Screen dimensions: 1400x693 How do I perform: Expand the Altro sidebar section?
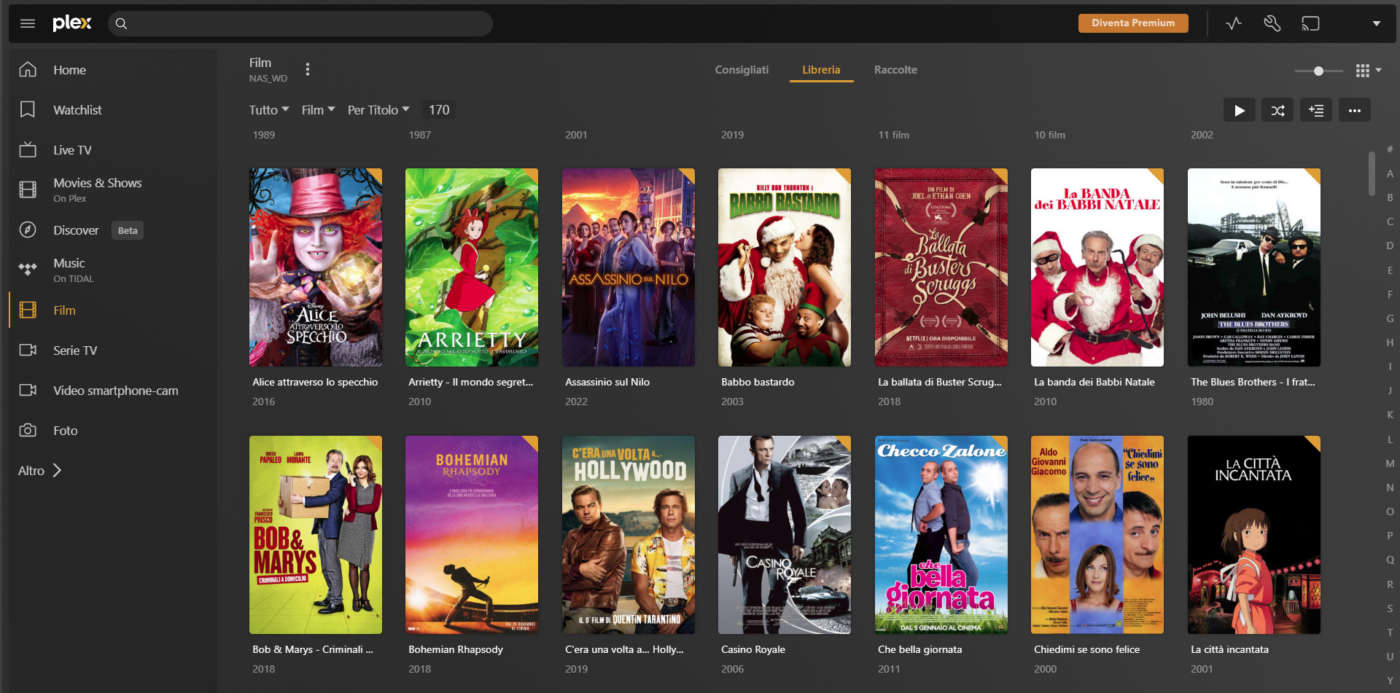[40, 470]
